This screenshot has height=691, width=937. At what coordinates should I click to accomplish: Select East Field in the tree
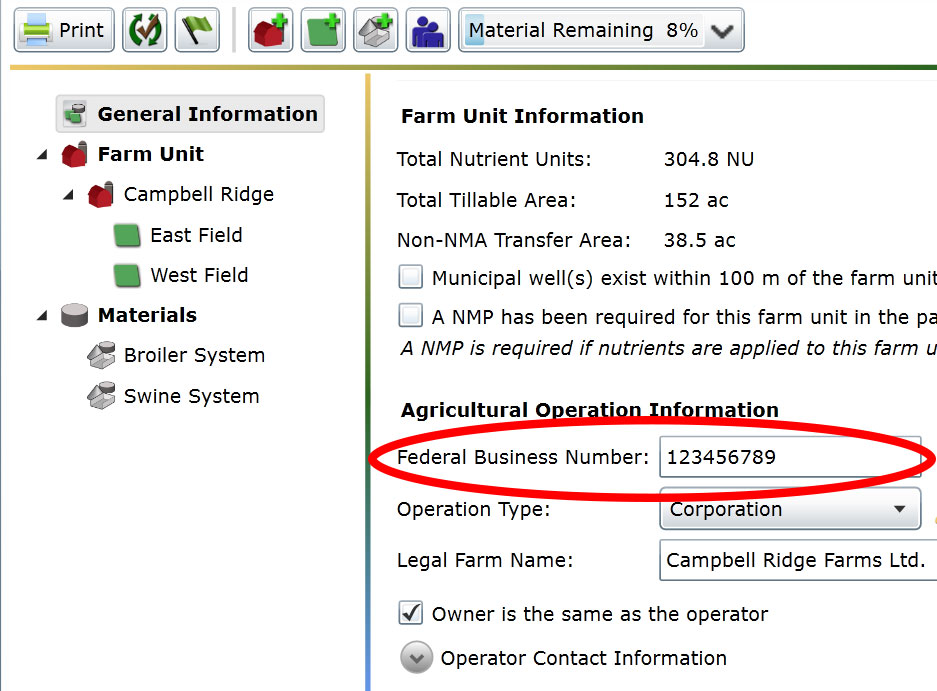[196, 235]
